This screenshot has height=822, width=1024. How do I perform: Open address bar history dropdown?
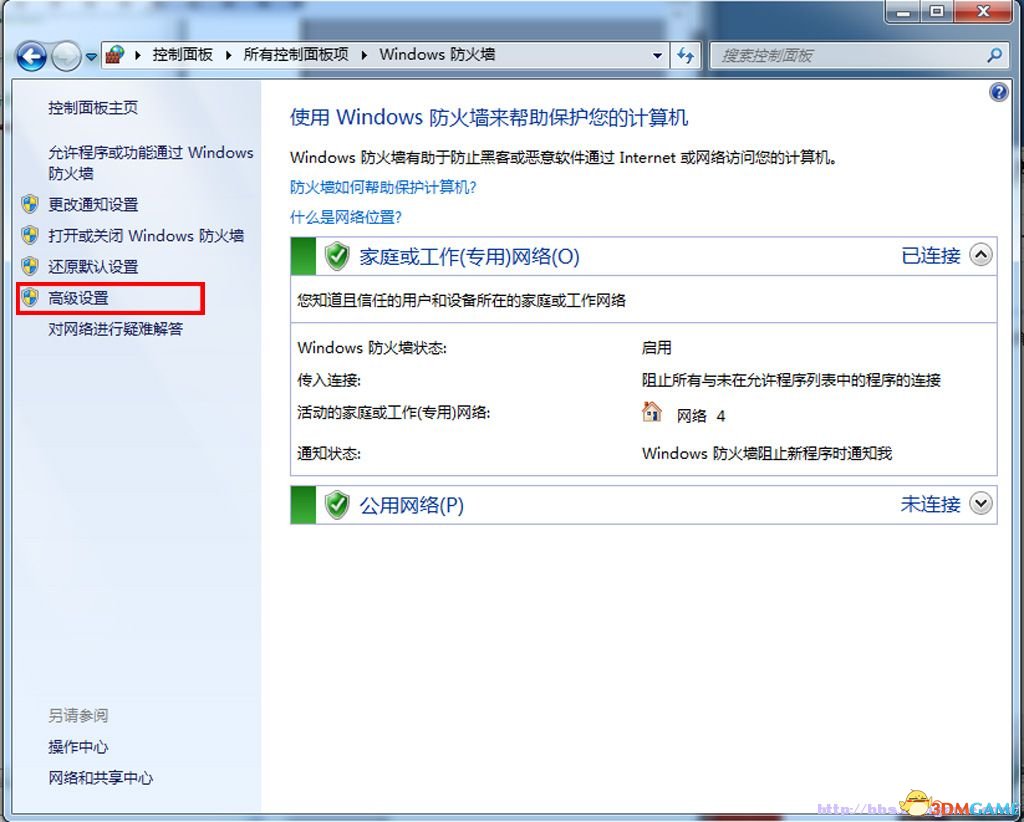coord(658,55)
